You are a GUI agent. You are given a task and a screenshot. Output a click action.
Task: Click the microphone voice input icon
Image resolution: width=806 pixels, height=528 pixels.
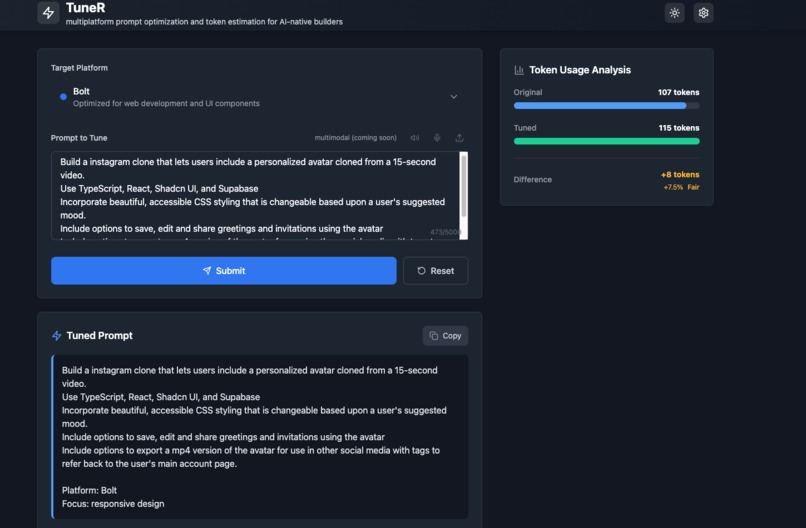(437, 138)
